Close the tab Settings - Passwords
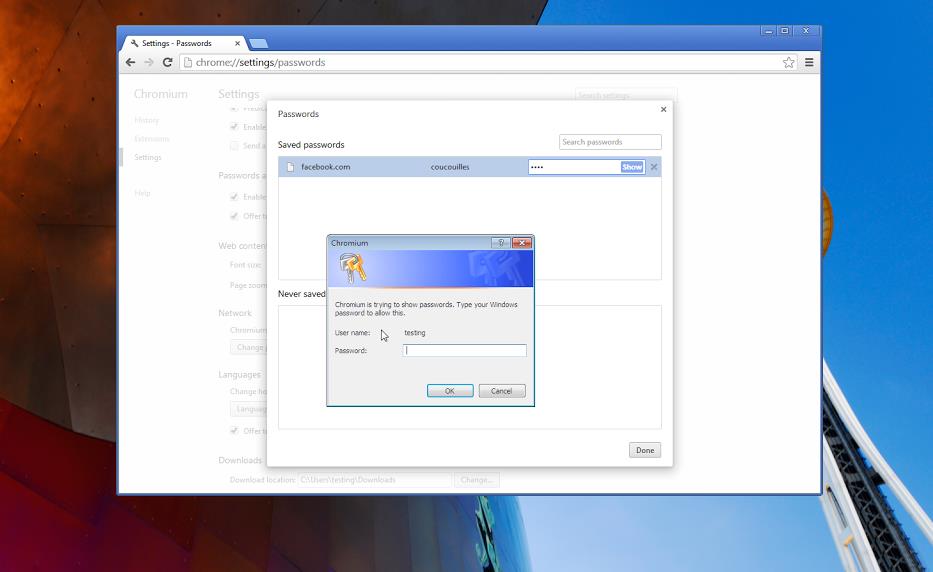933x572 pixels. (x=238, y=44)
